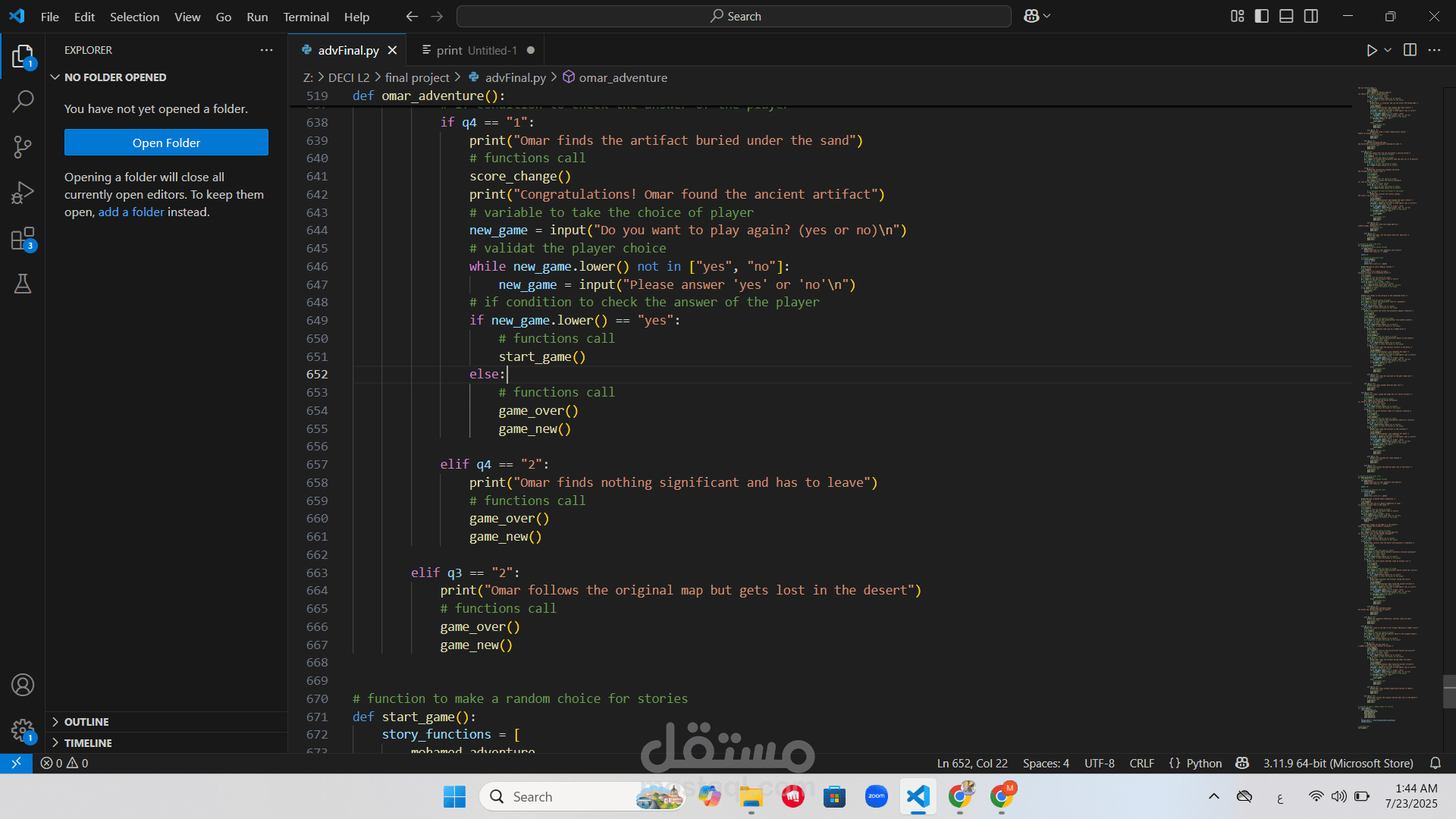This screenshot has width=1456, height=819.
Task: Toggle Primary Side Bar visibility
Action: (1262, 16)
